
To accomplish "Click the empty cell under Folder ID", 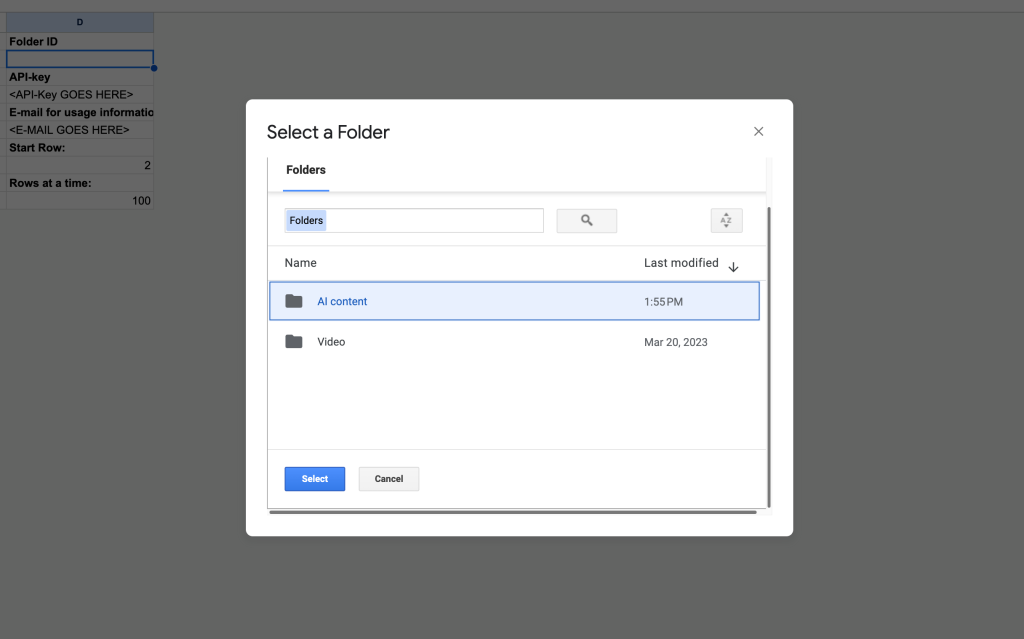I will [x=80, y=59].
